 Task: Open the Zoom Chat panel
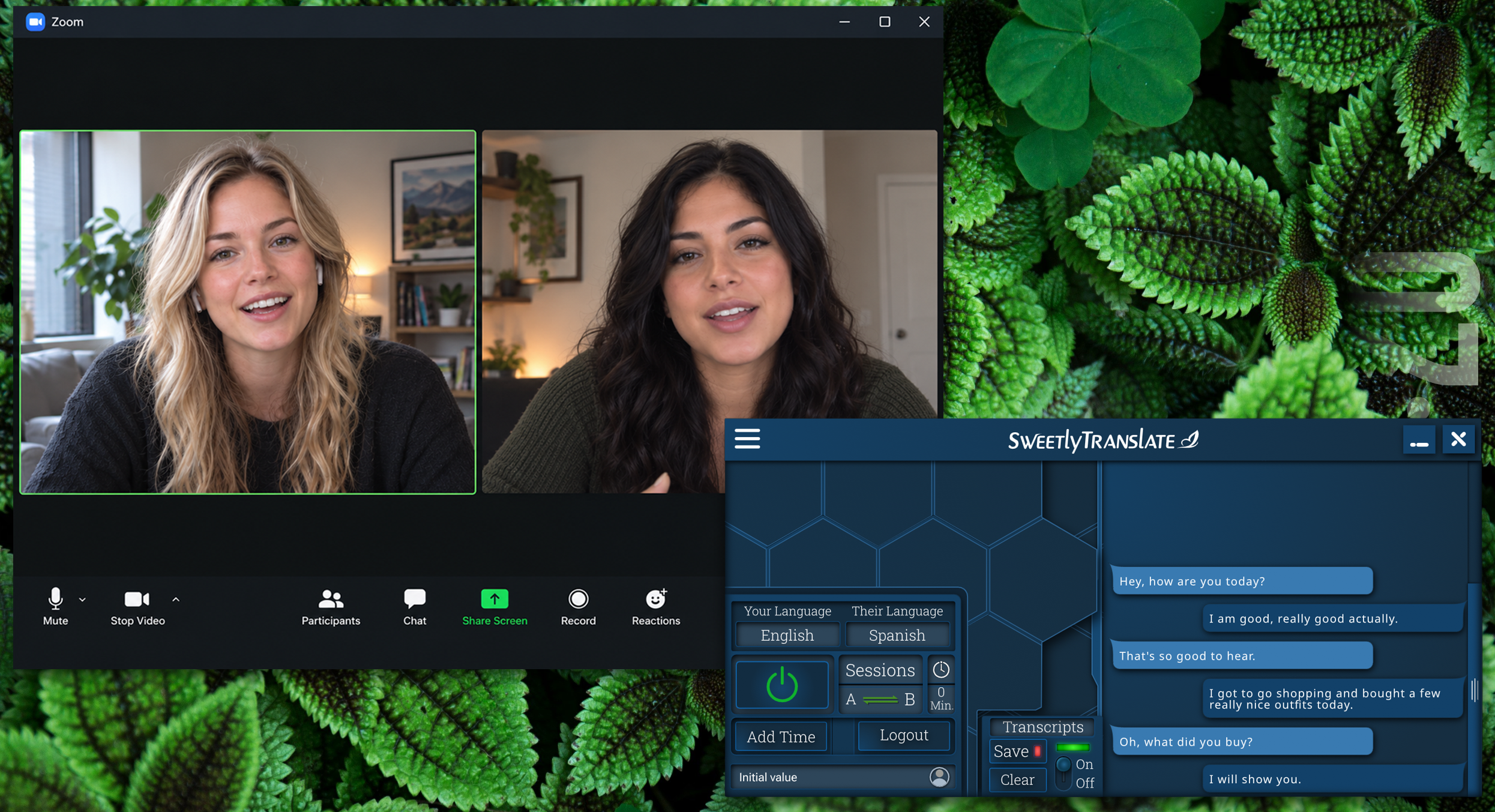point(415,606)
